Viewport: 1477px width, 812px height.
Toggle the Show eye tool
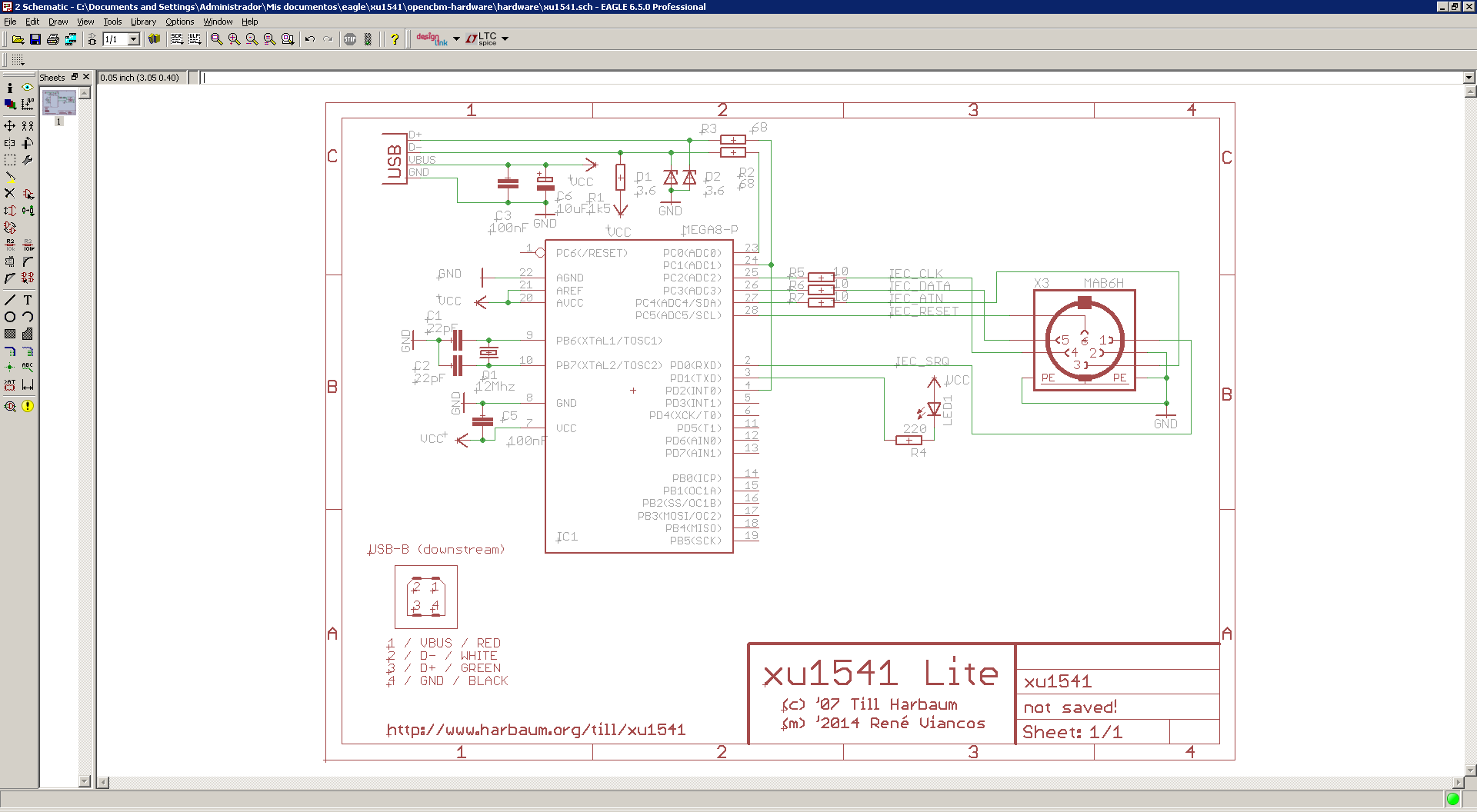click(28, 88)
